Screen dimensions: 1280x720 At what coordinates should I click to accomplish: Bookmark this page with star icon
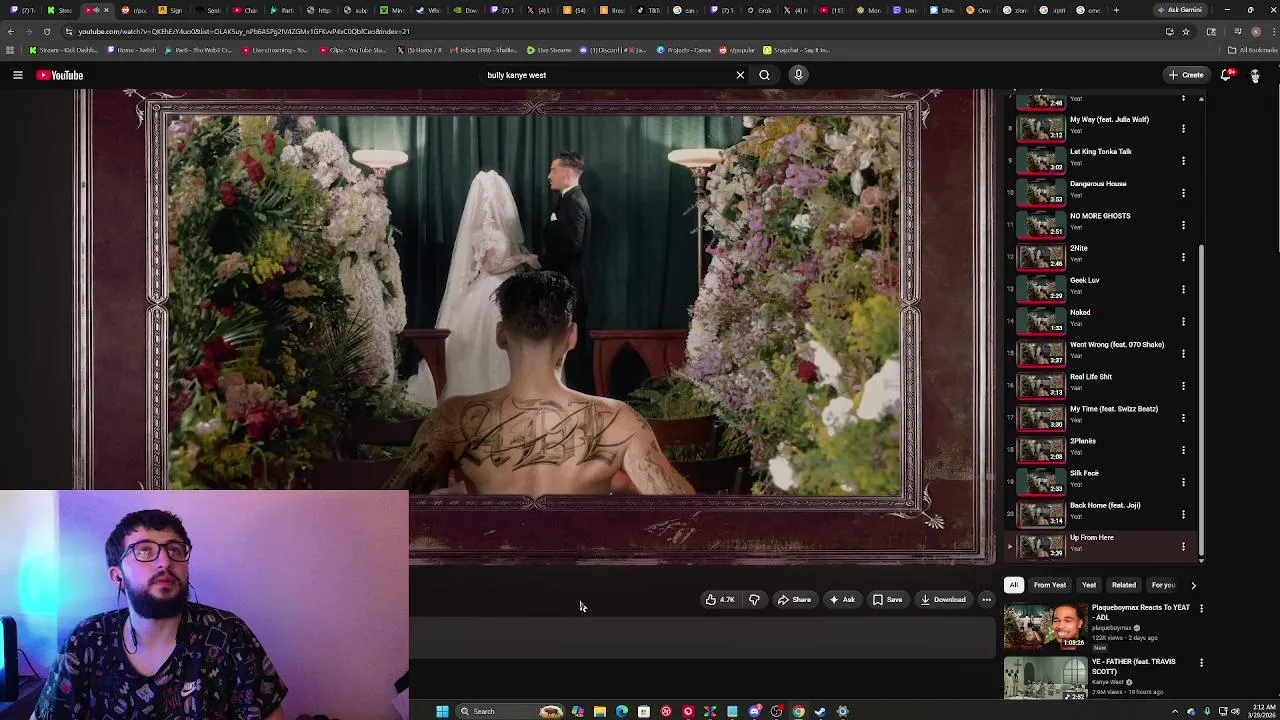point(1186,31)
